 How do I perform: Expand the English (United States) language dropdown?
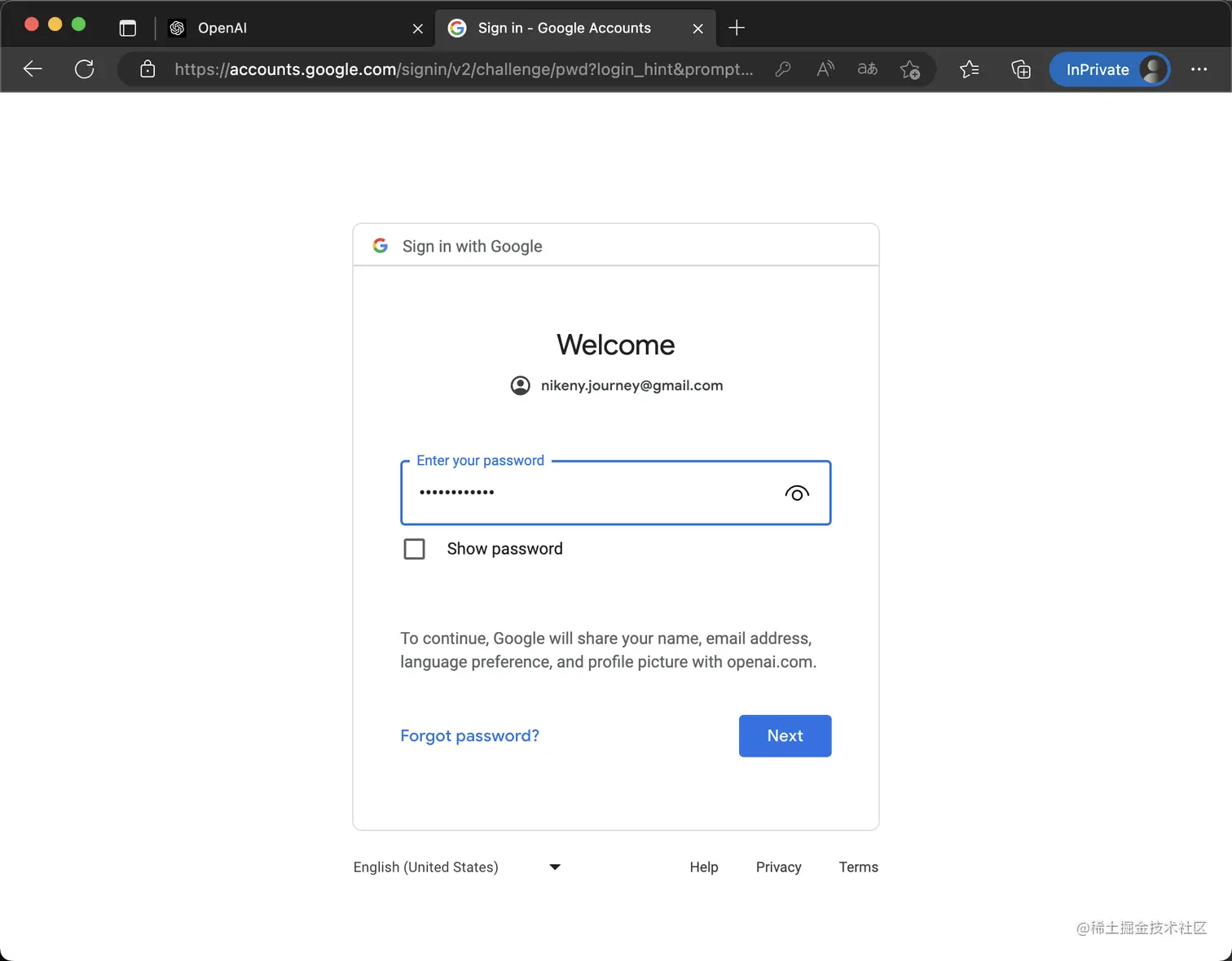(x=457, y=867)
